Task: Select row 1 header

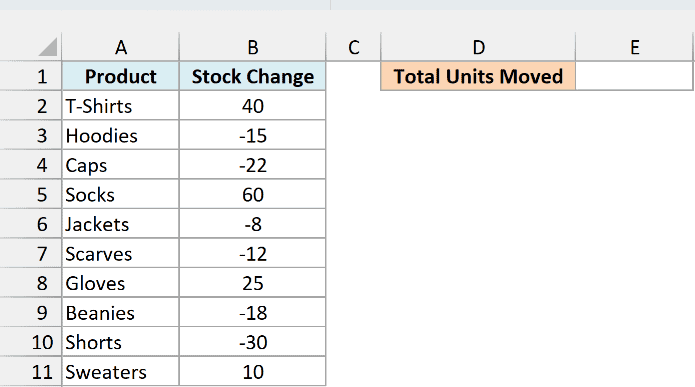Action: (x=31, y=76)
